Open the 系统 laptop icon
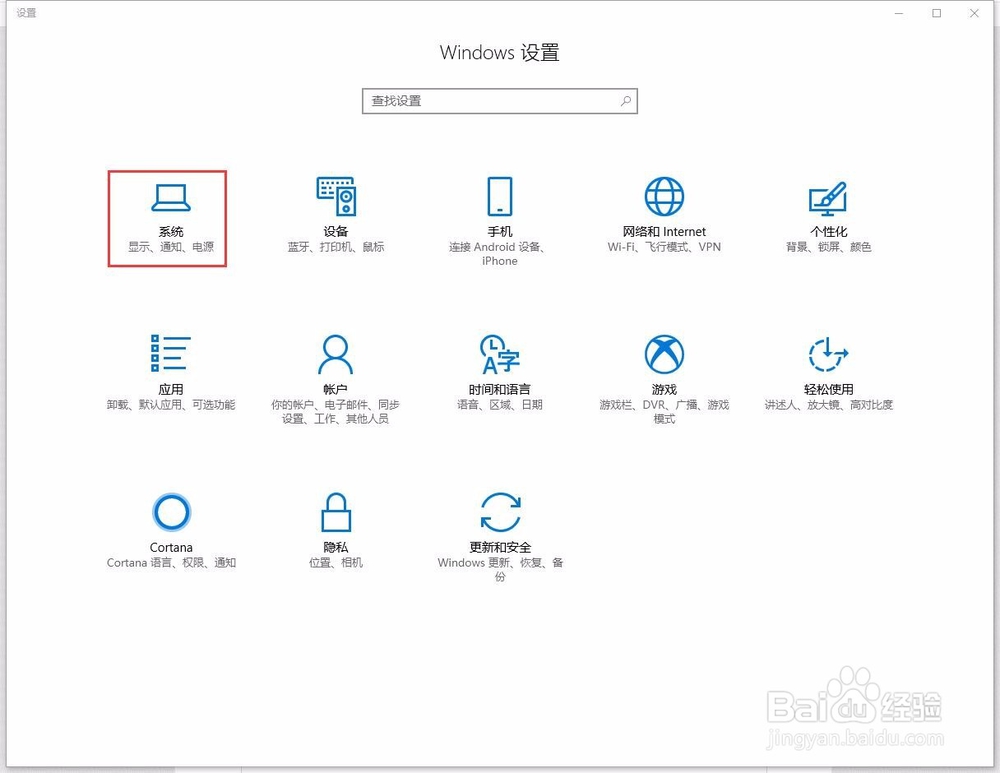The image size is (1000, 773). 170,197
